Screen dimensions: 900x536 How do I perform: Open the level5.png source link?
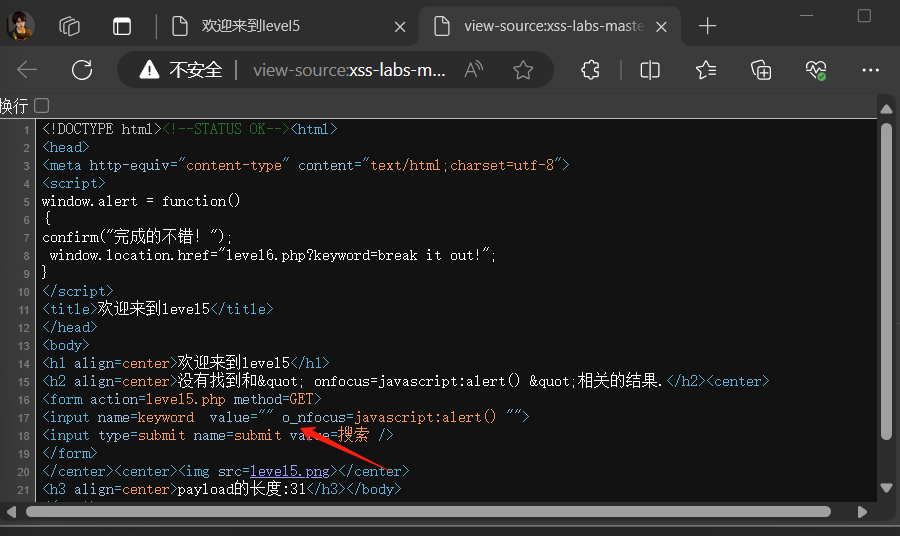pyautogui.click(x=290, y=471)
